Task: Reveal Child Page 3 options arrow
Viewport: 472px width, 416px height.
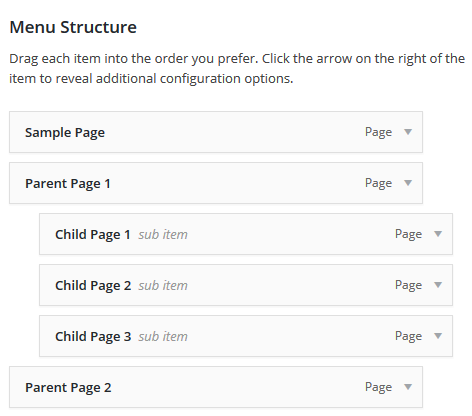Action: [438, 336]
